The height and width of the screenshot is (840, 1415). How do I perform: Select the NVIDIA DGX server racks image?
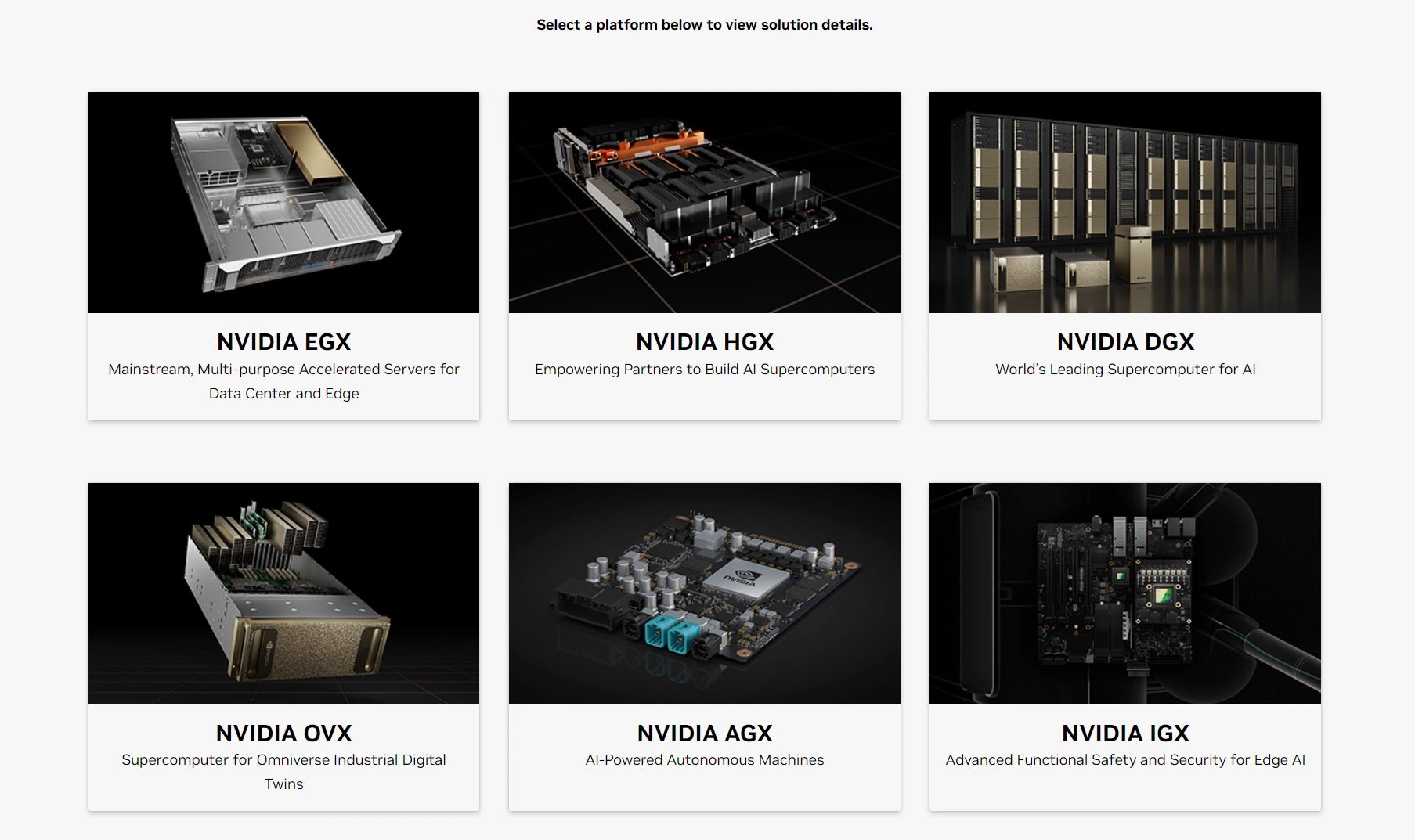pos(1124,203)
